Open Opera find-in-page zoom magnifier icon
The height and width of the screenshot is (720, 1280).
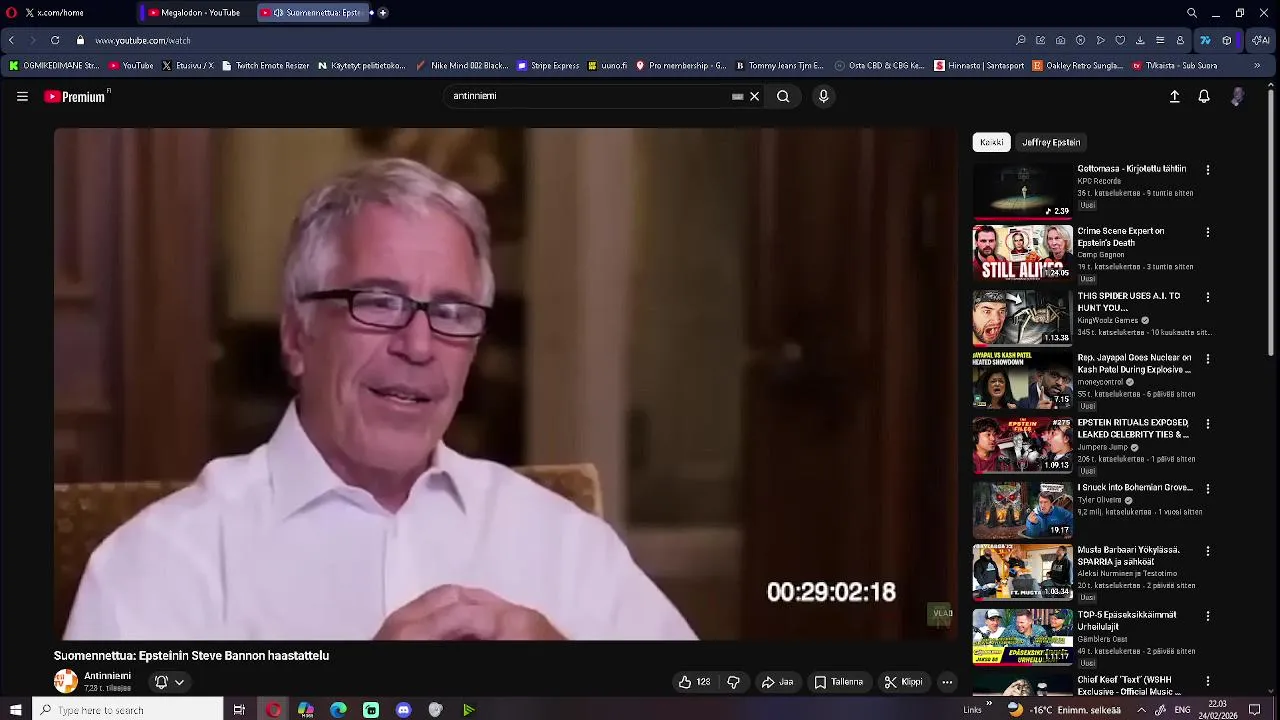(1020, 40)
